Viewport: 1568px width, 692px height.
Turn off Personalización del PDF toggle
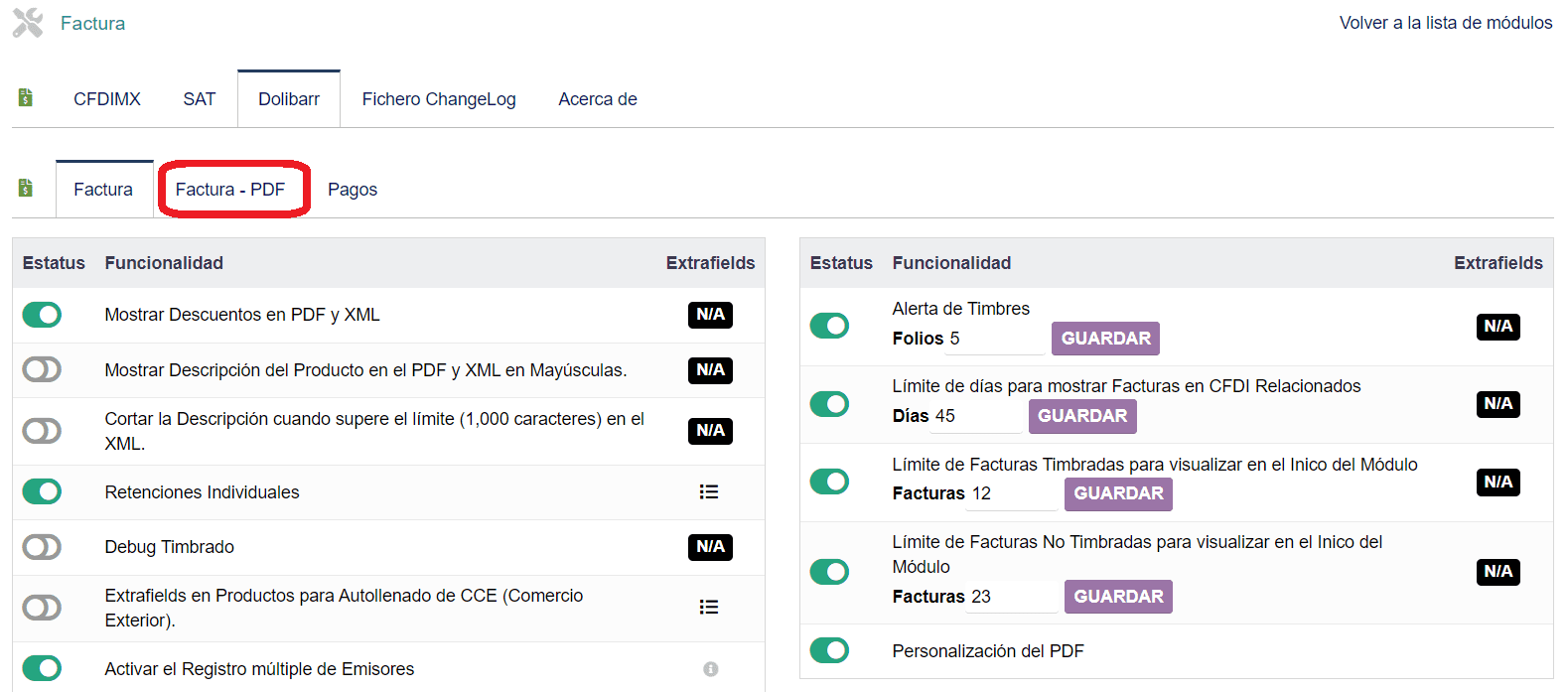(x=829, y=650)
